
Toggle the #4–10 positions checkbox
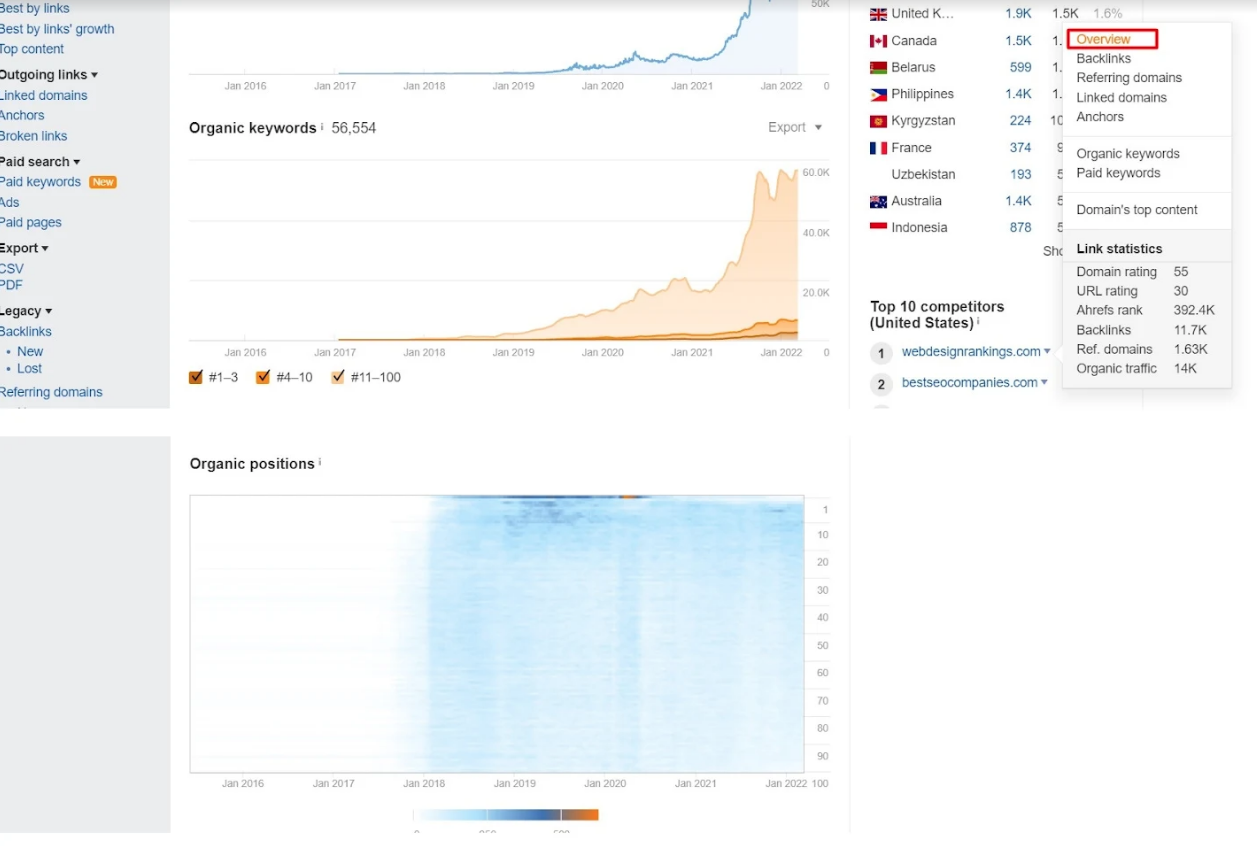coord(263,377)
